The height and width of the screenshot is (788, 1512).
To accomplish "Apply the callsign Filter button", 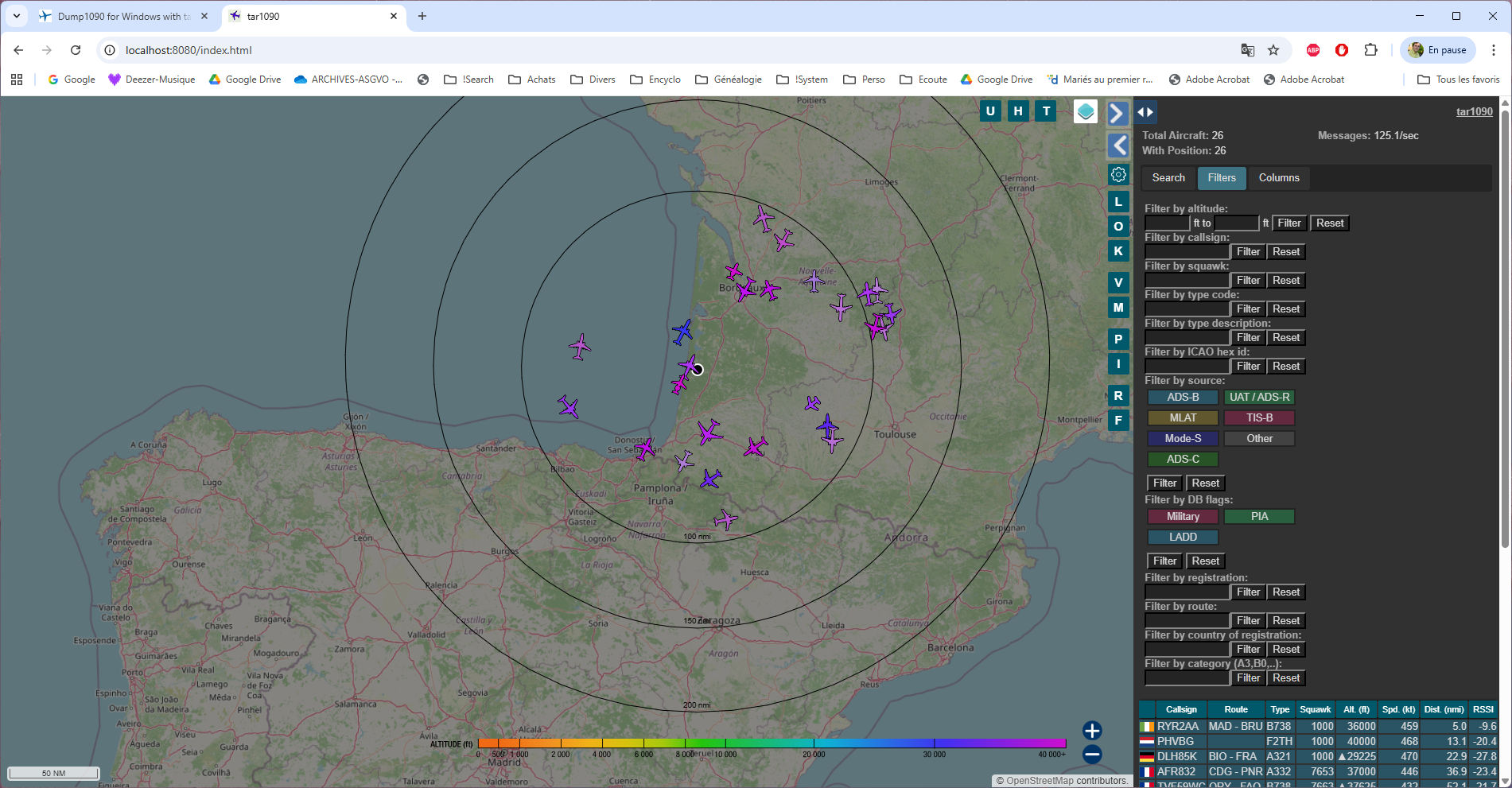I will click(1248, 252).
